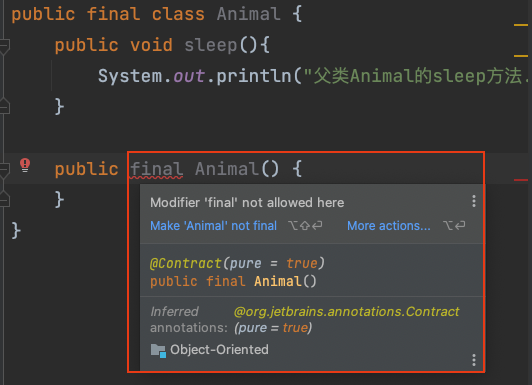Open @org.jetbrains.annotations.Contract annotation link

(x=346, y=311)
